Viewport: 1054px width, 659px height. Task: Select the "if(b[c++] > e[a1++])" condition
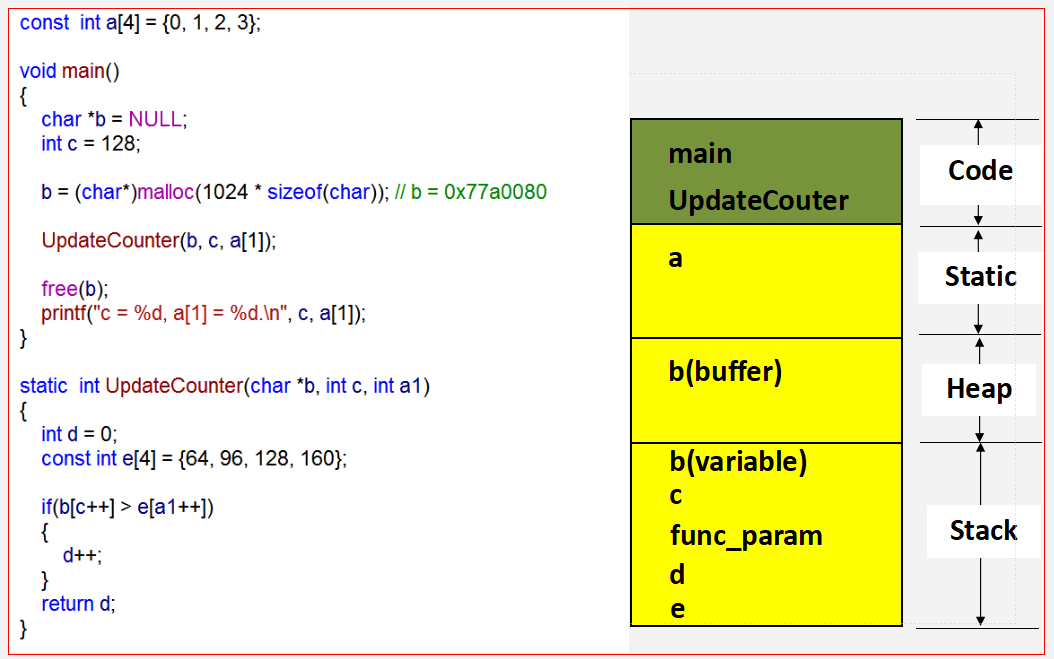click(127, 507)
